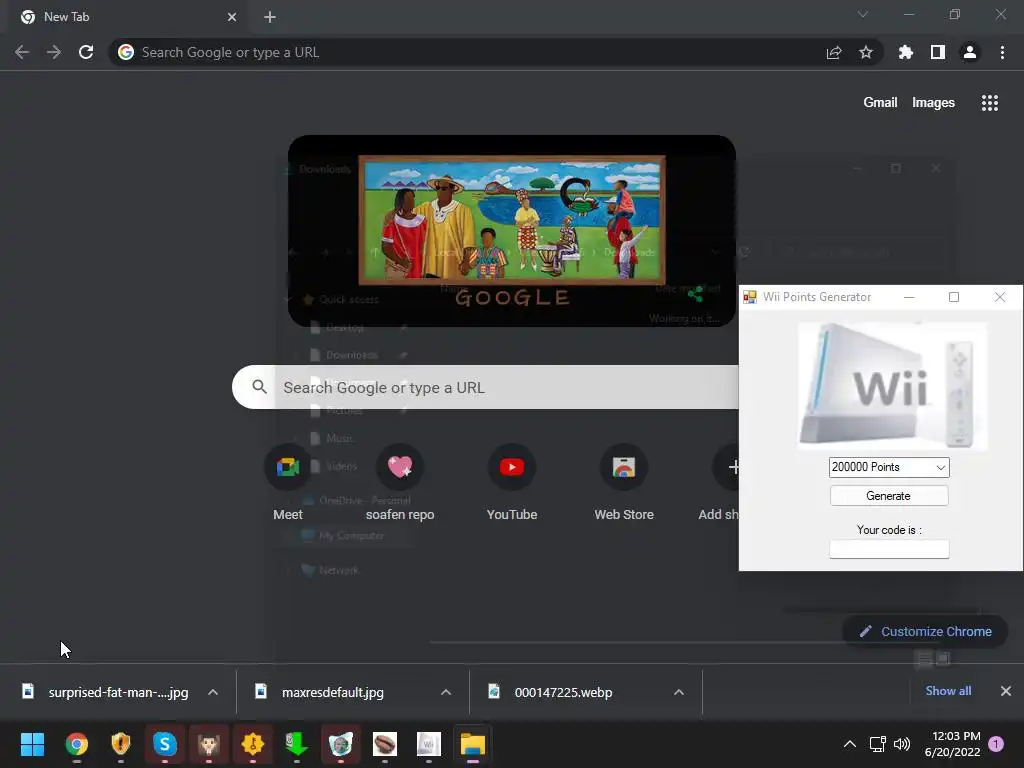Reload the page in Chrome

(x=86, y=52)
